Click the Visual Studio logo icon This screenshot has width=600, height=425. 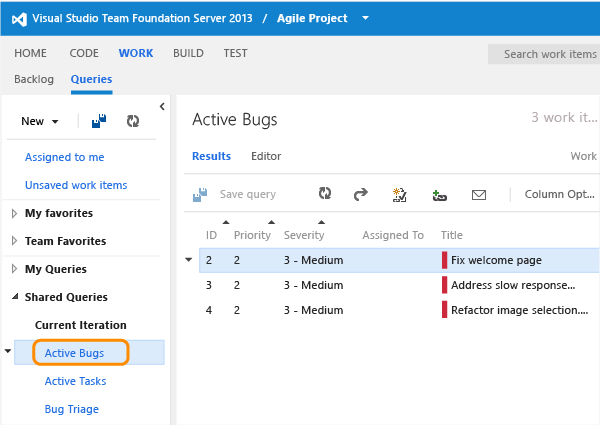pos(19,19)
